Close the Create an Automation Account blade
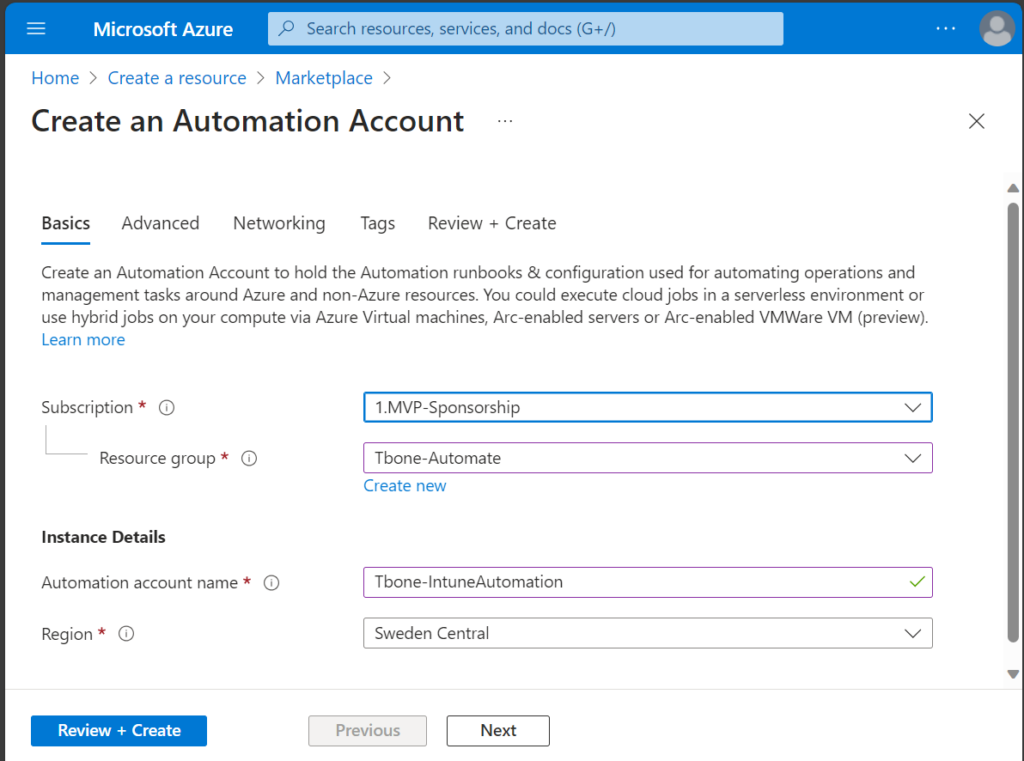Screen dimensions: 1024x761 pyautogui.click(x=976, y=121)
